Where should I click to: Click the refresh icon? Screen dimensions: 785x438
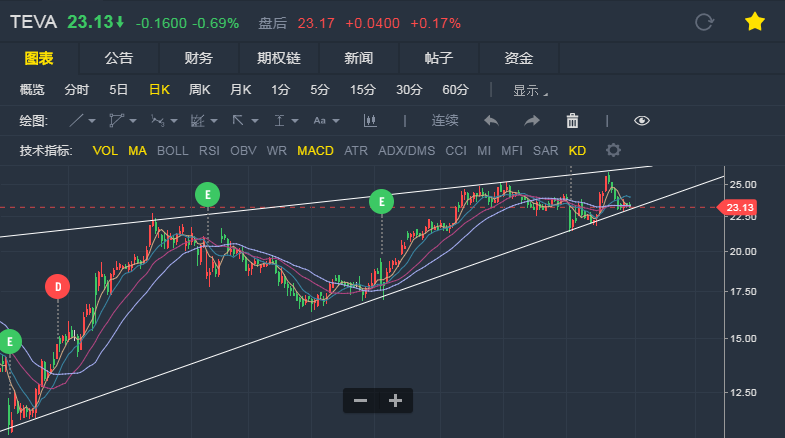click(x=704, y=22)
